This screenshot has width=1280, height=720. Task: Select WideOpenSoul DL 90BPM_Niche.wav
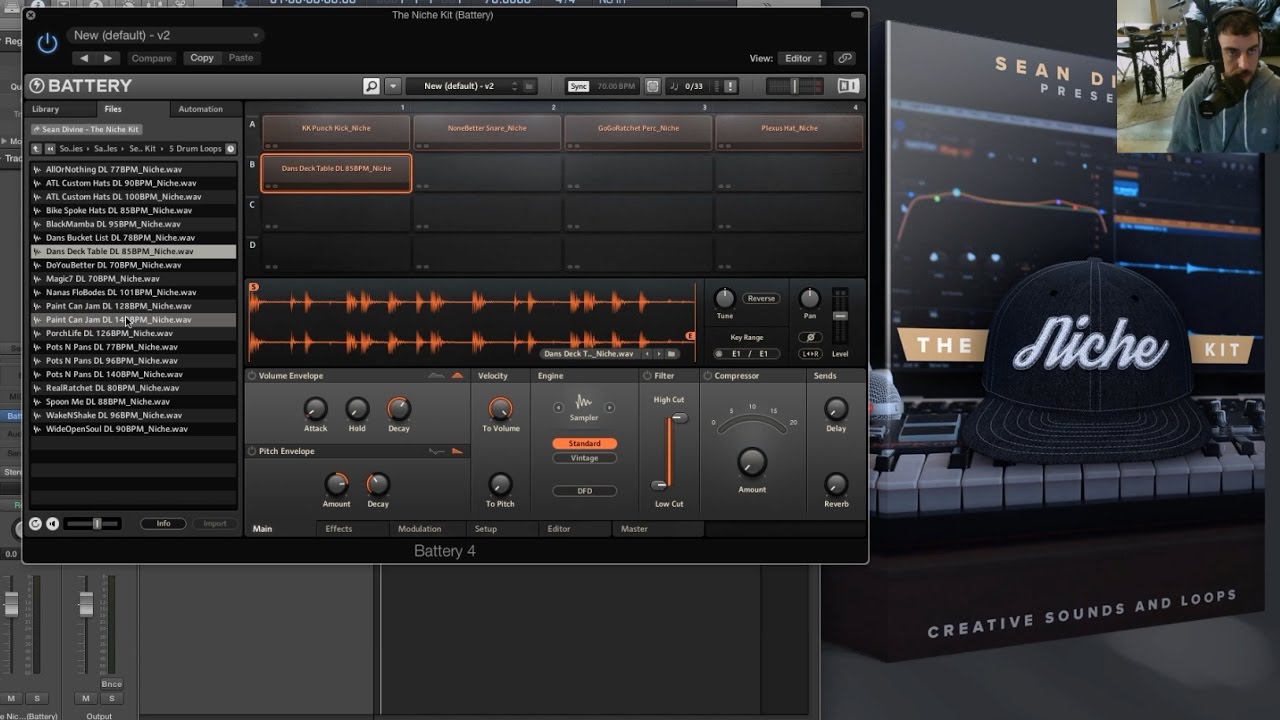click(133, 429)
